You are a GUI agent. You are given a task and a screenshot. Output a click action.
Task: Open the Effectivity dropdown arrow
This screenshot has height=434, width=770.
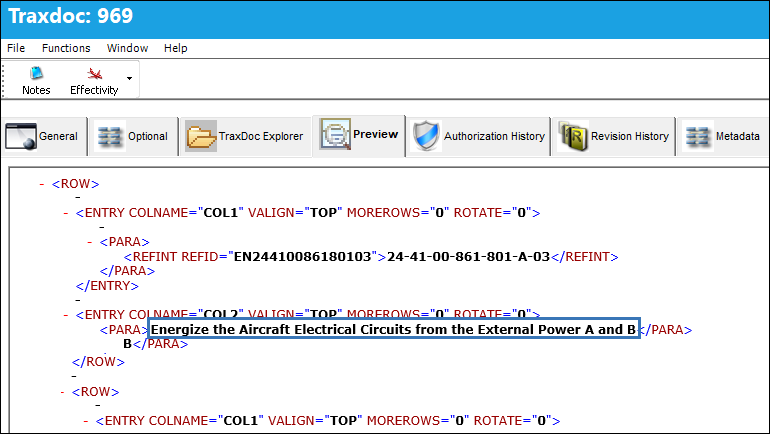129,79
